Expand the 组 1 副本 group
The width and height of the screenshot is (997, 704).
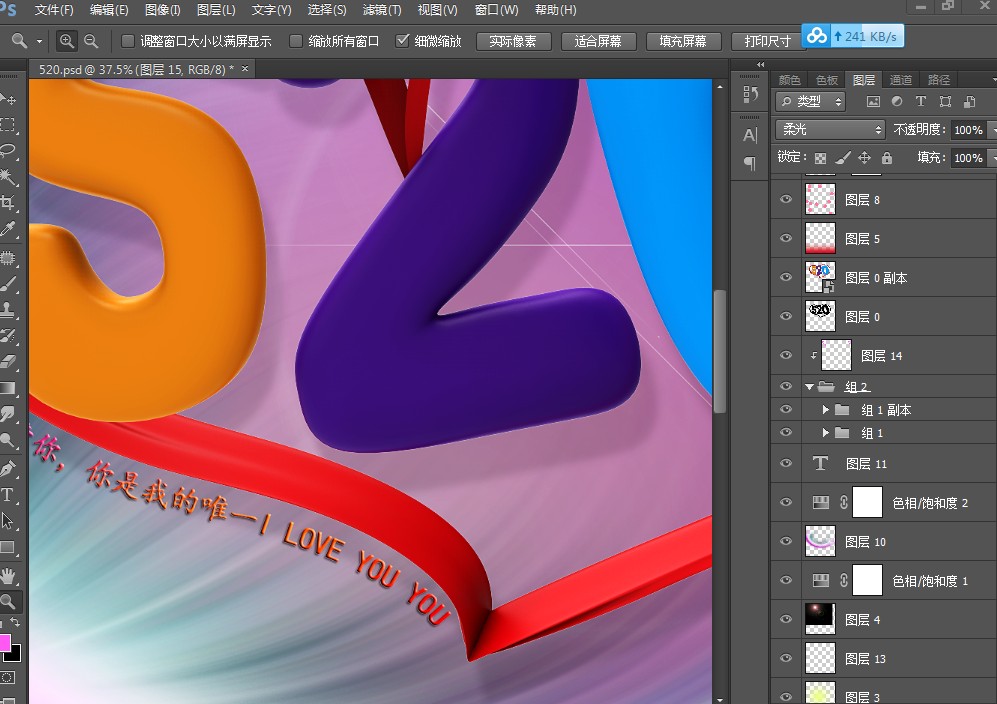tap(825, 410)
